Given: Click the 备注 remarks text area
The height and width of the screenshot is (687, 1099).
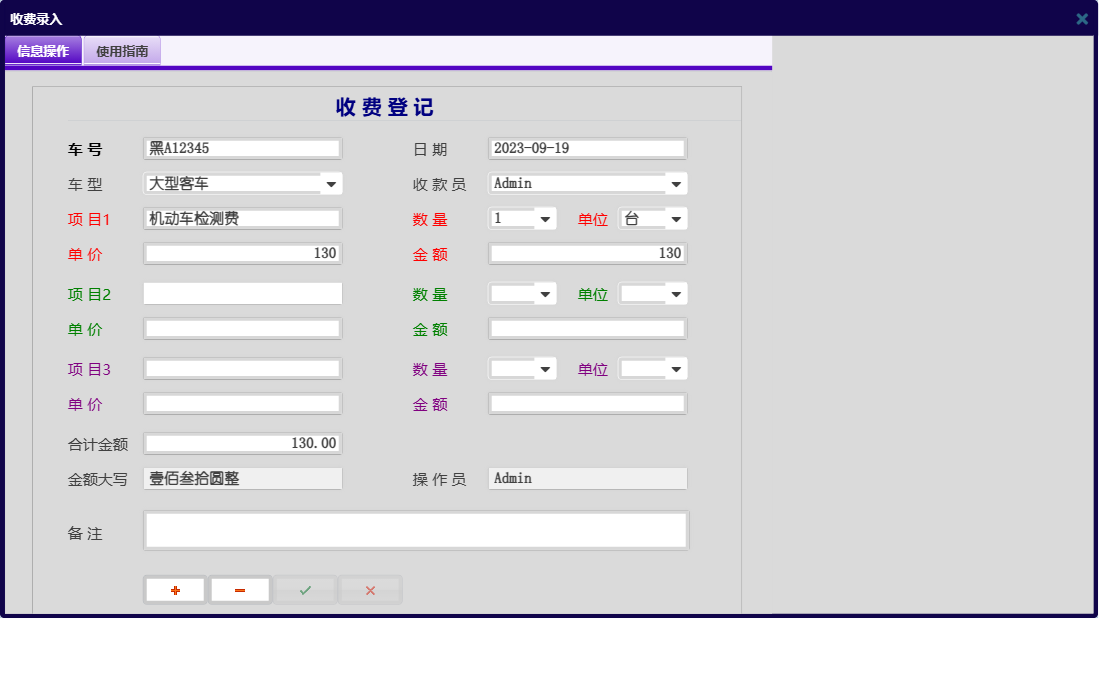Looking at the screenshot, I should tap(416, 530).
